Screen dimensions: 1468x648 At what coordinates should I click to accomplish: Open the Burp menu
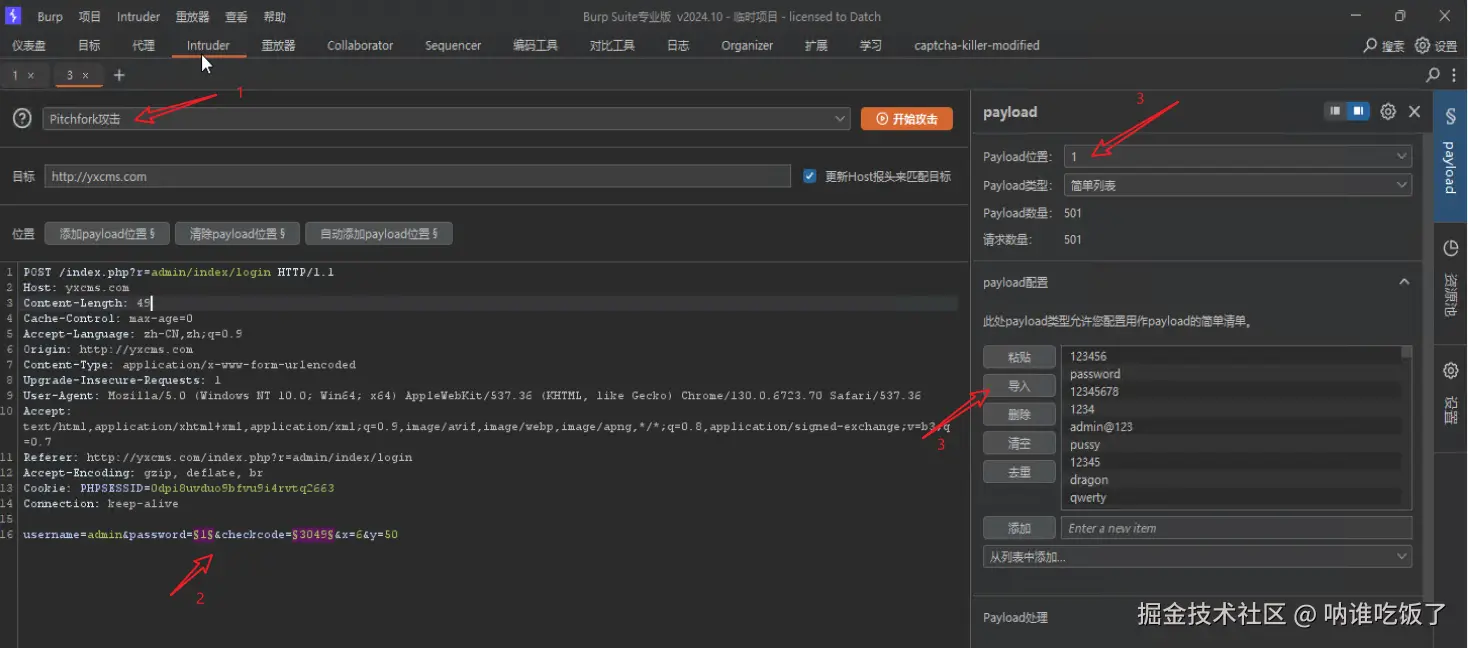(x=49, y=17)
